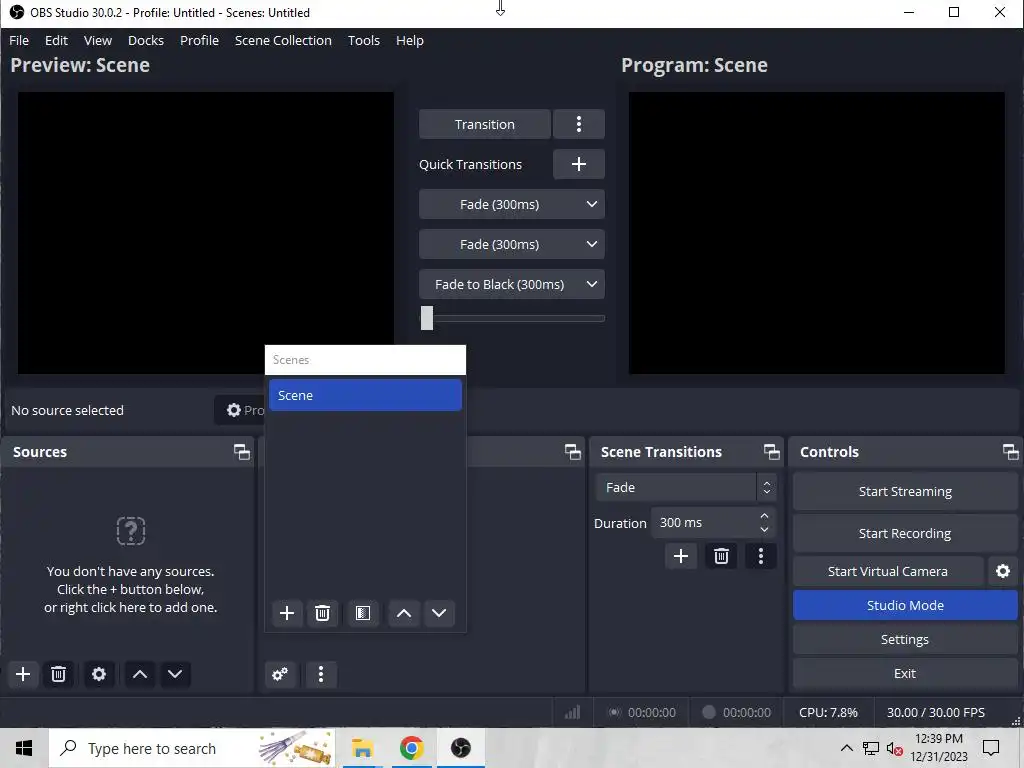Open the Profile menu
Image resolution: width=1024 pixels, height=768 pixels.
[x=199, y=40]
